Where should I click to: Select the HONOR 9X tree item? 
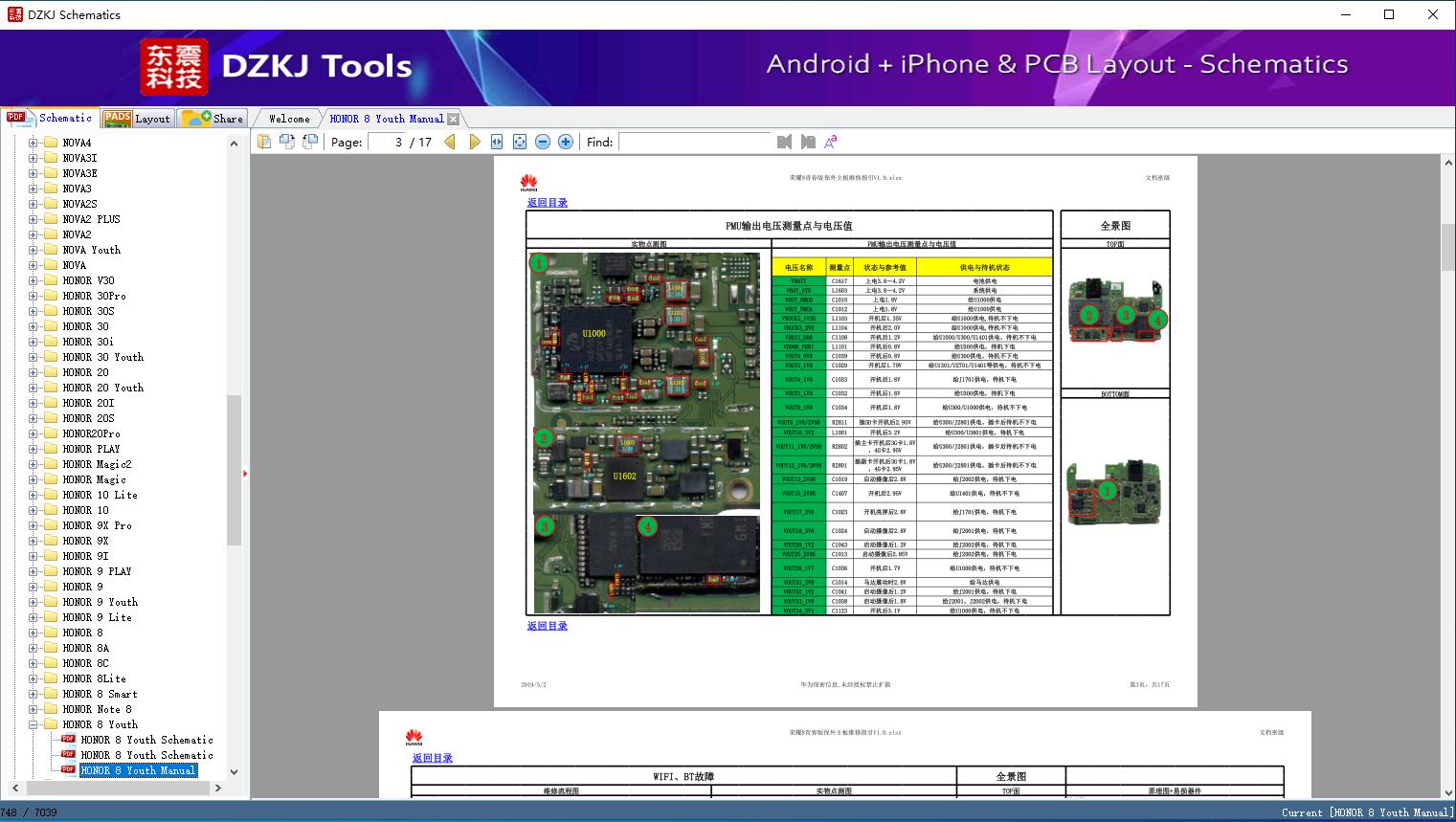pyautogui.click(x=85, y=541)
